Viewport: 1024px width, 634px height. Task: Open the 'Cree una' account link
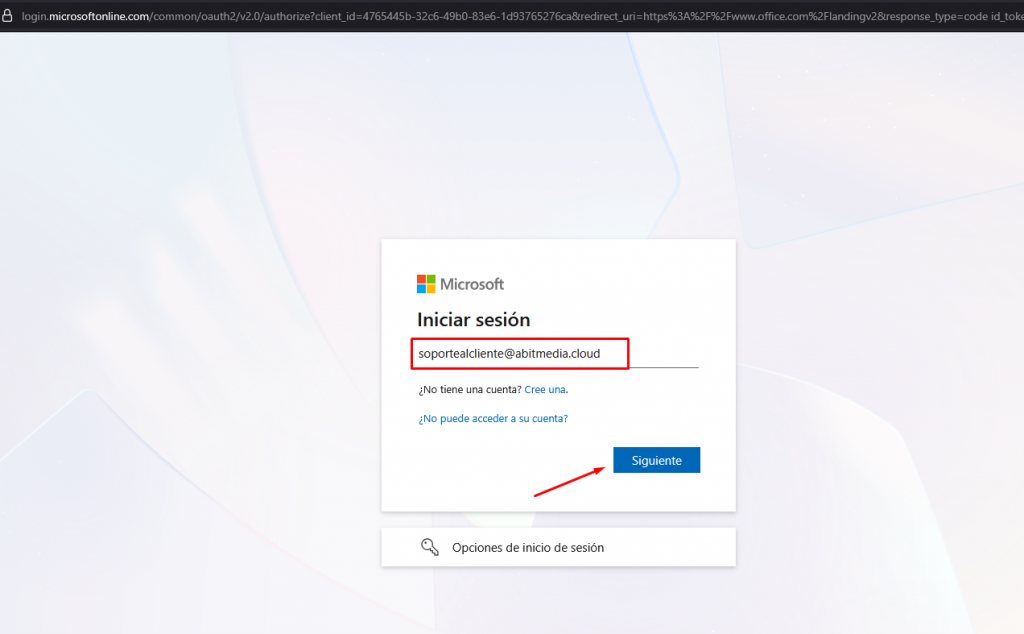coord(545,389)
